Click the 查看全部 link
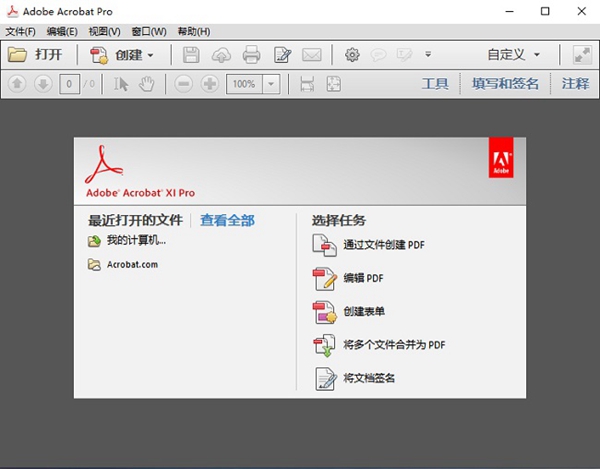 tap(227, 220)
